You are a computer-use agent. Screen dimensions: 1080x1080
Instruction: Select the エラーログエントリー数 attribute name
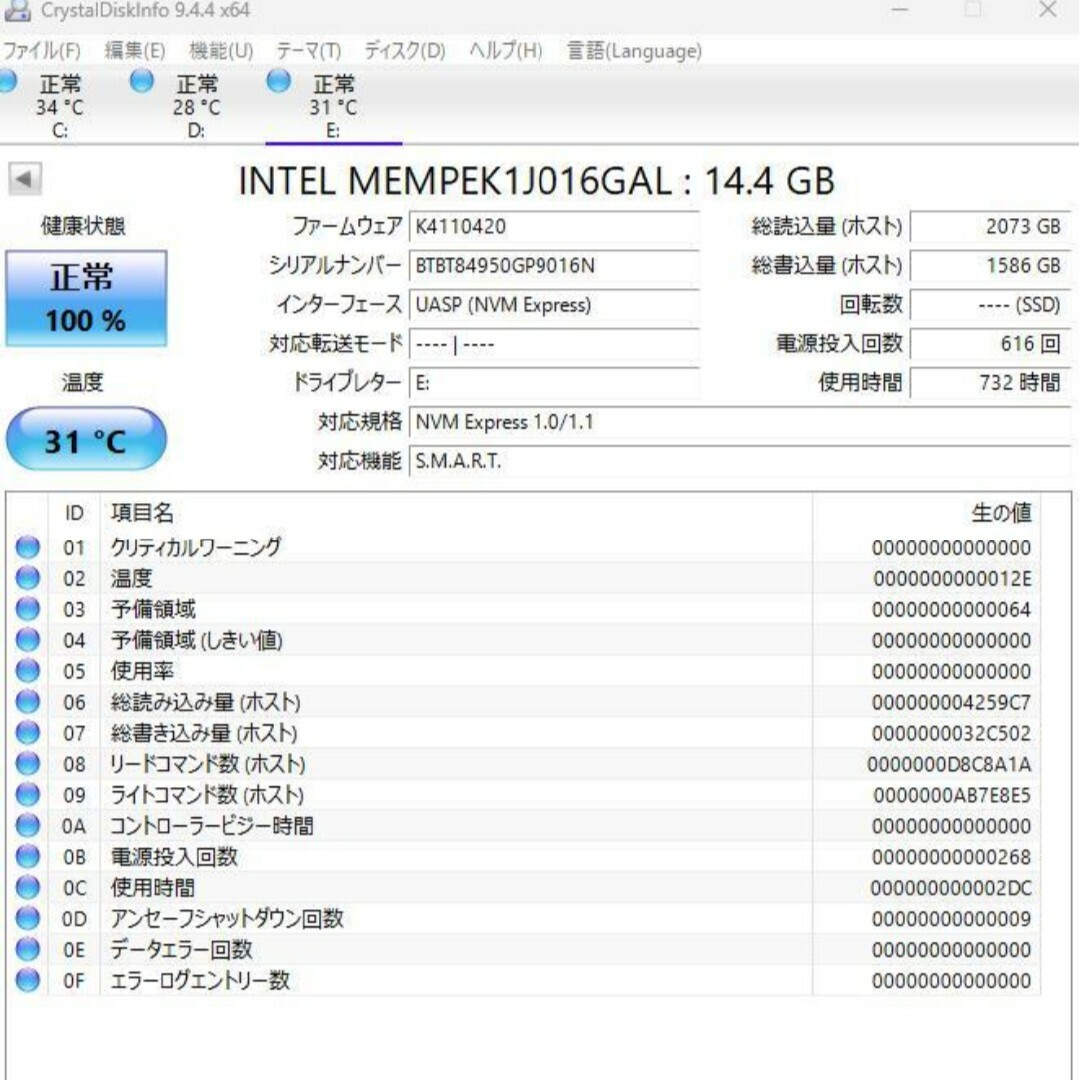click(x=200, y=981)
